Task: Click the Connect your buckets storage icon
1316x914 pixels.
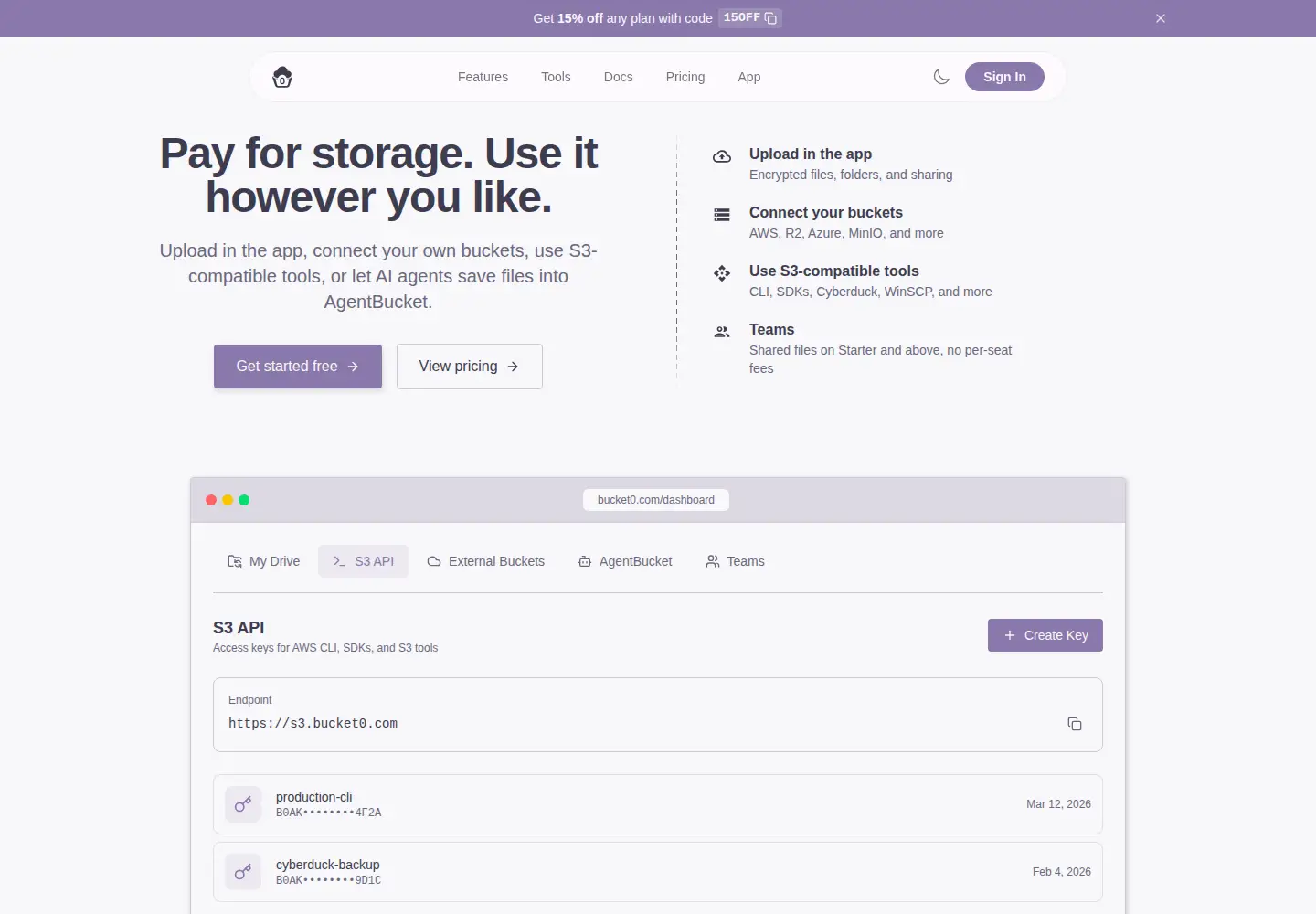Action: pos(722,215)
